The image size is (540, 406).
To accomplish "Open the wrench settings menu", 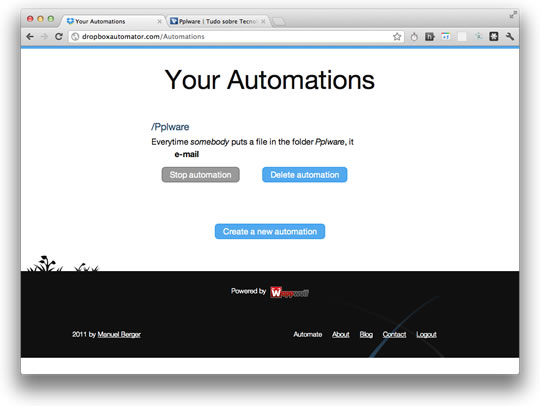I will (x=510, y=36).
